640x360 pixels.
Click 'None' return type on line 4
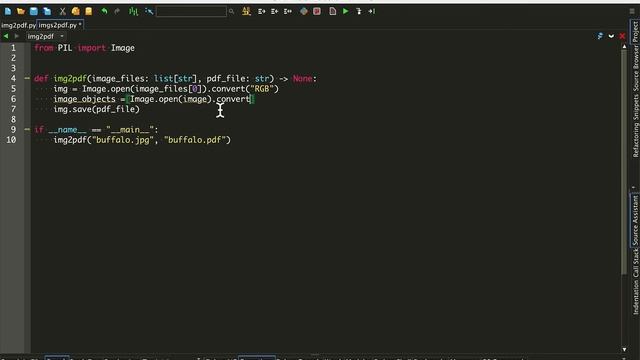[302, 78]
